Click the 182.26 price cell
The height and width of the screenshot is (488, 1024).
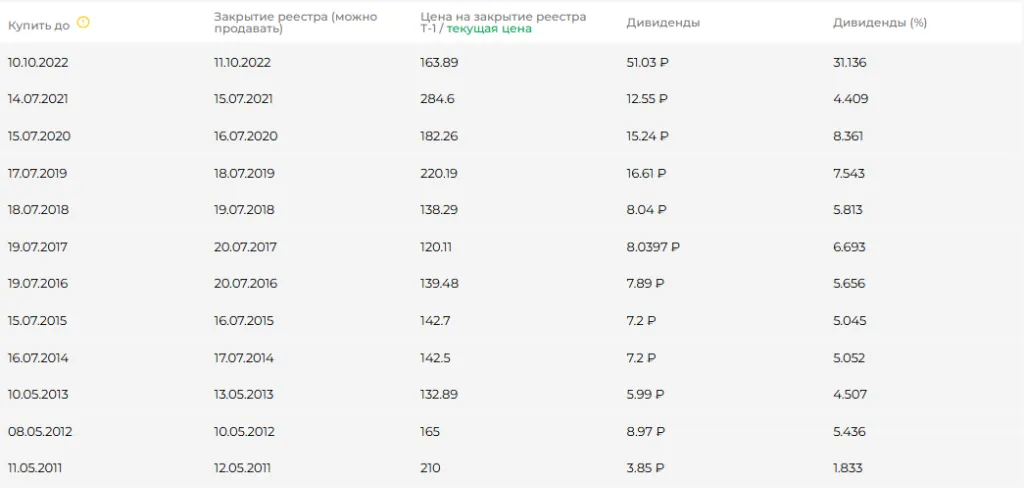click(440, 136)
